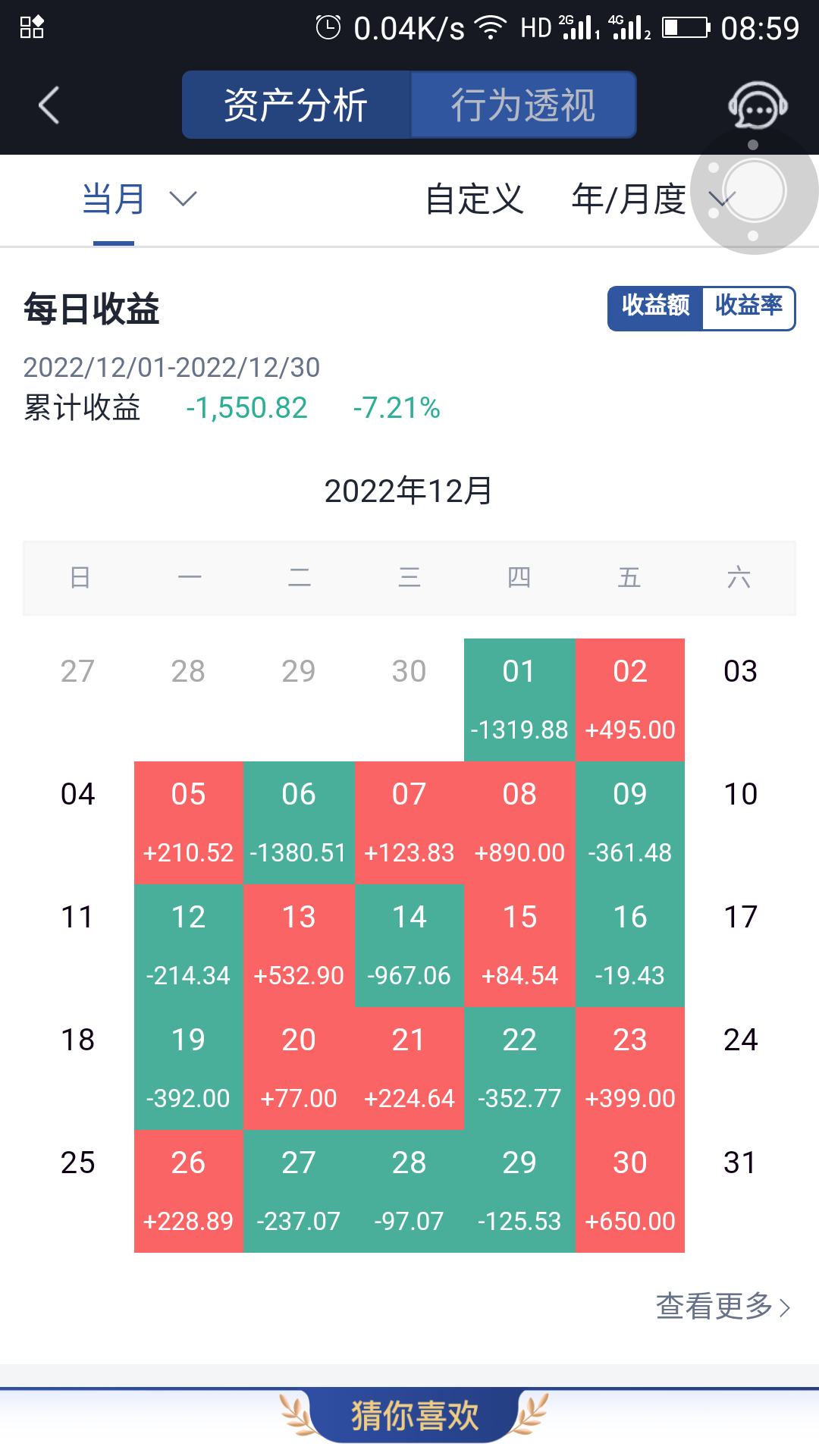Select December 30 cell showing +650.00
Image resolution: width=819 pixels, height=1456 pixels.
[630, 1191]
